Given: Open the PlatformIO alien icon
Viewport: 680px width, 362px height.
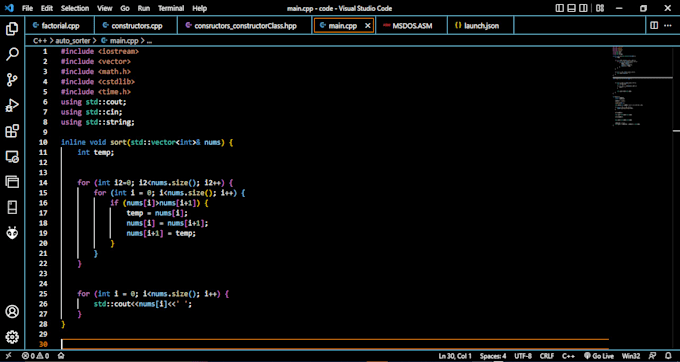Looking at the screenshot, I should point(12,233).
